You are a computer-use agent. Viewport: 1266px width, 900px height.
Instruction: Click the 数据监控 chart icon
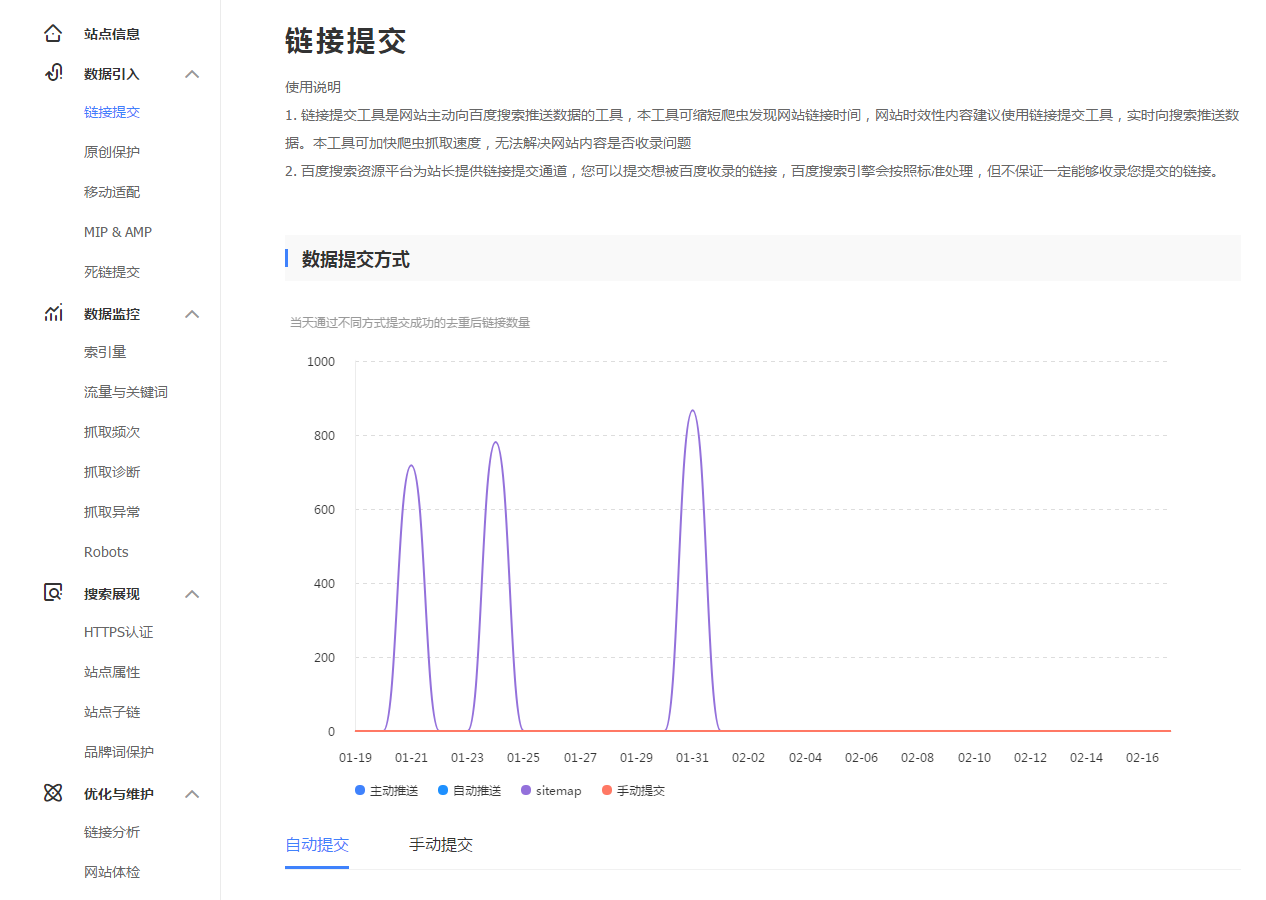52,313
